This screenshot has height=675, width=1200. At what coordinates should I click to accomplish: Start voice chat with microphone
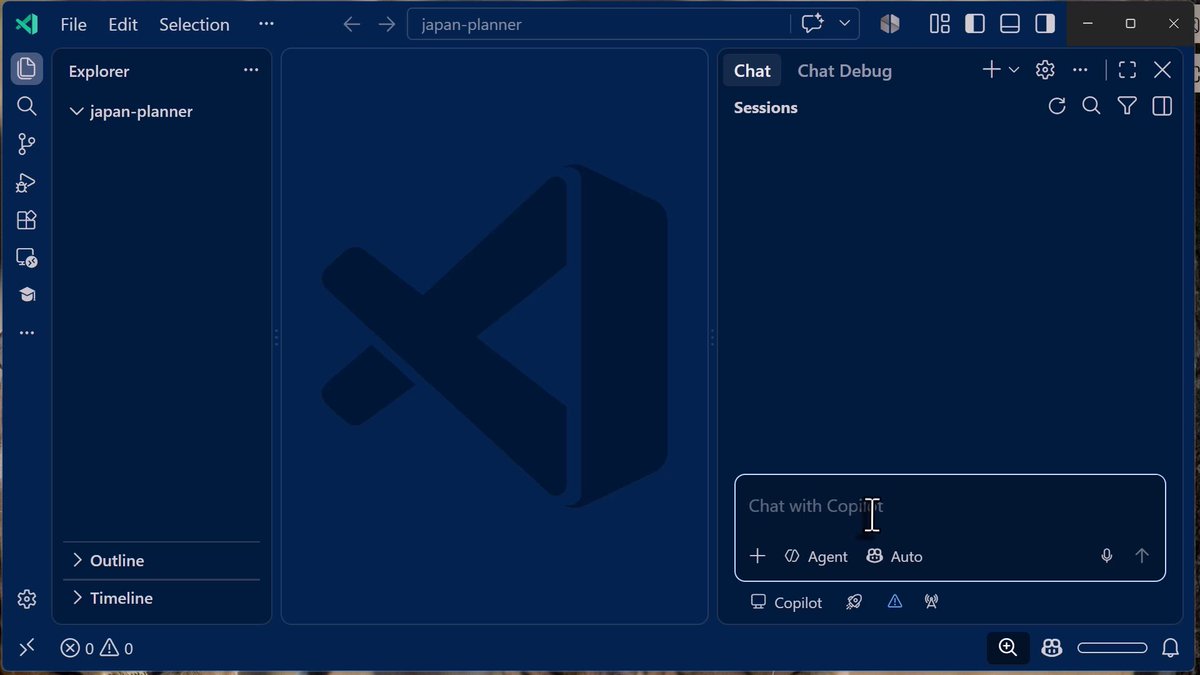coord(1106,556)
